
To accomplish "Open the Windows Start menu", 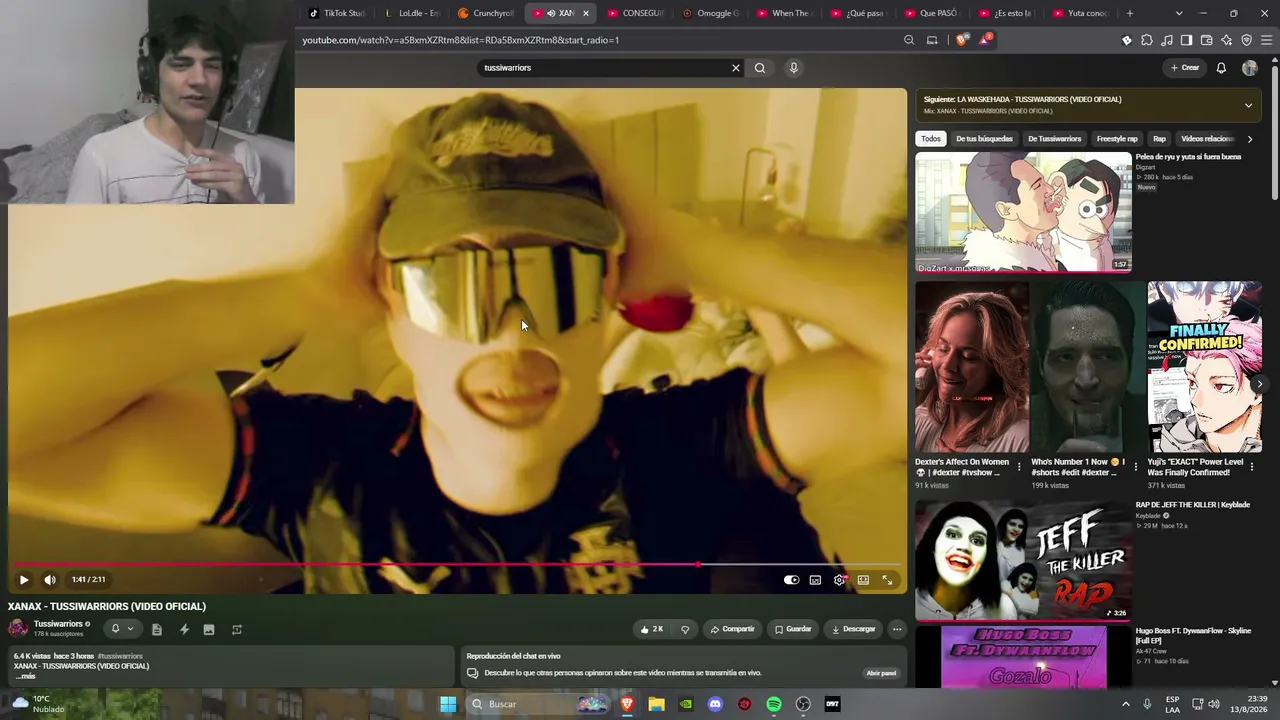I will (x=448, y=704).
